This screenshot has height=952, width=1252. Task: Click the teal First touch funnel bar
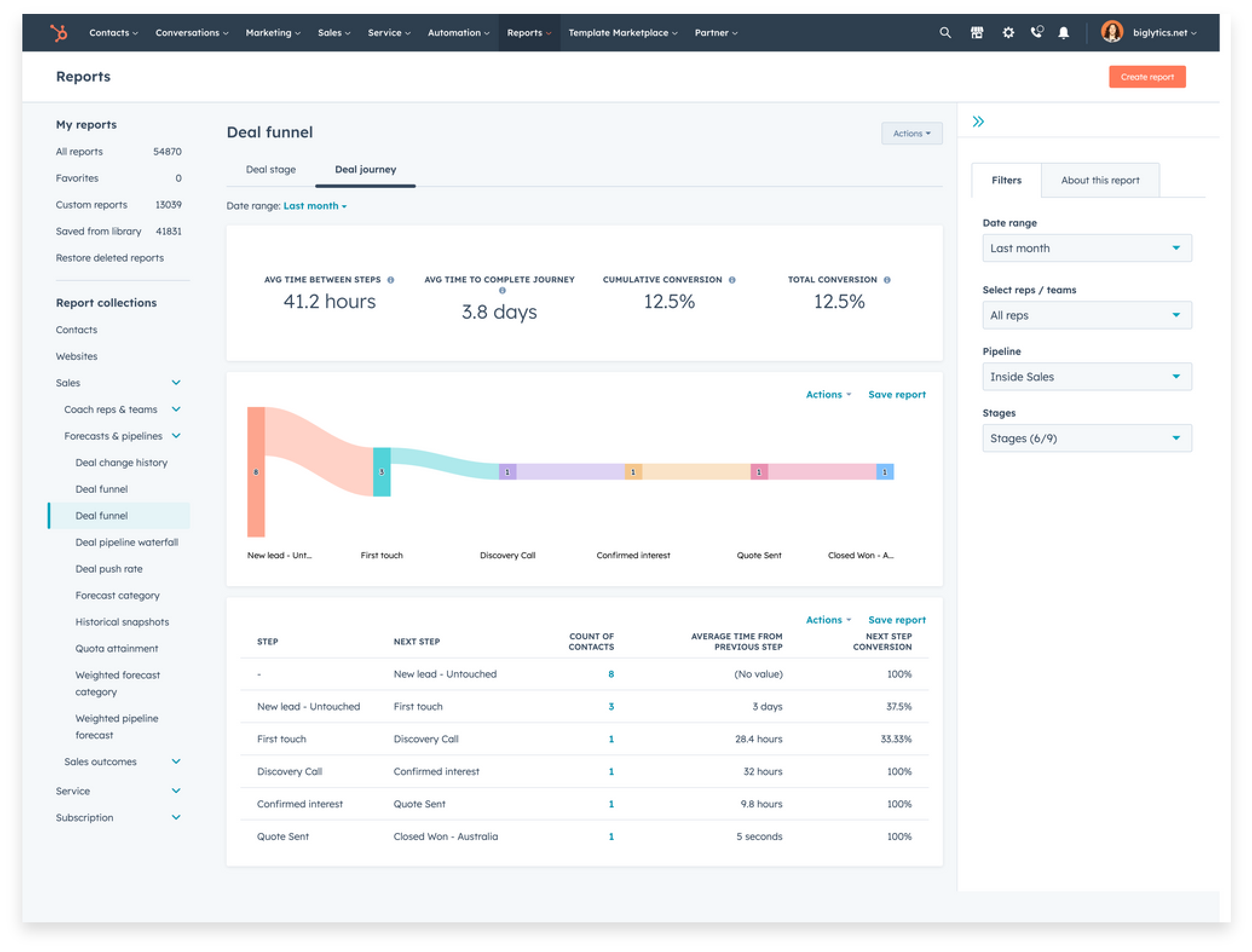coord(382,472)
